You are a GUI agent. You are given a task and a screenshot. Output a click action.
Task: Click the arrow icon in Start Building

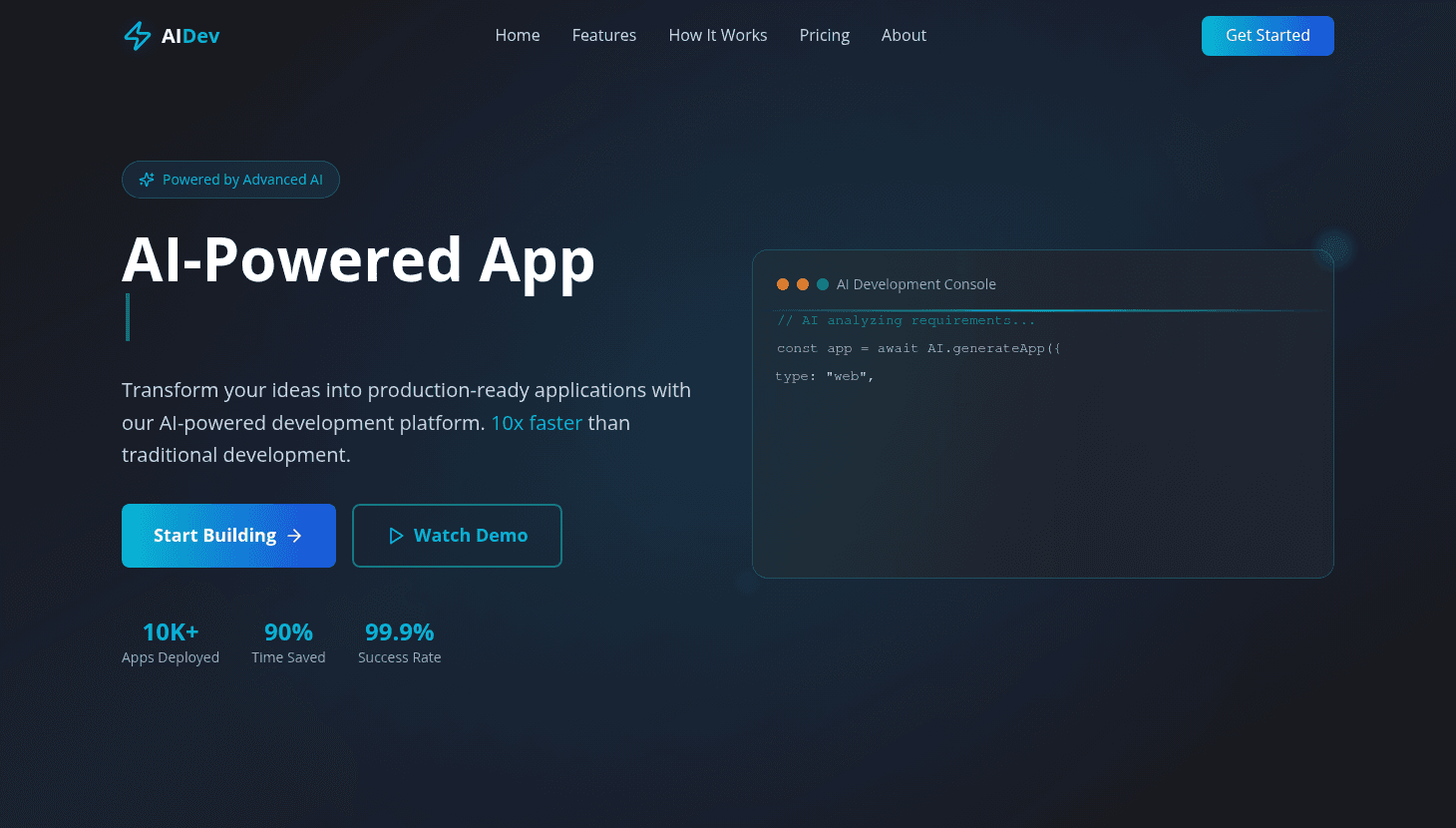(x=294, y=536)
